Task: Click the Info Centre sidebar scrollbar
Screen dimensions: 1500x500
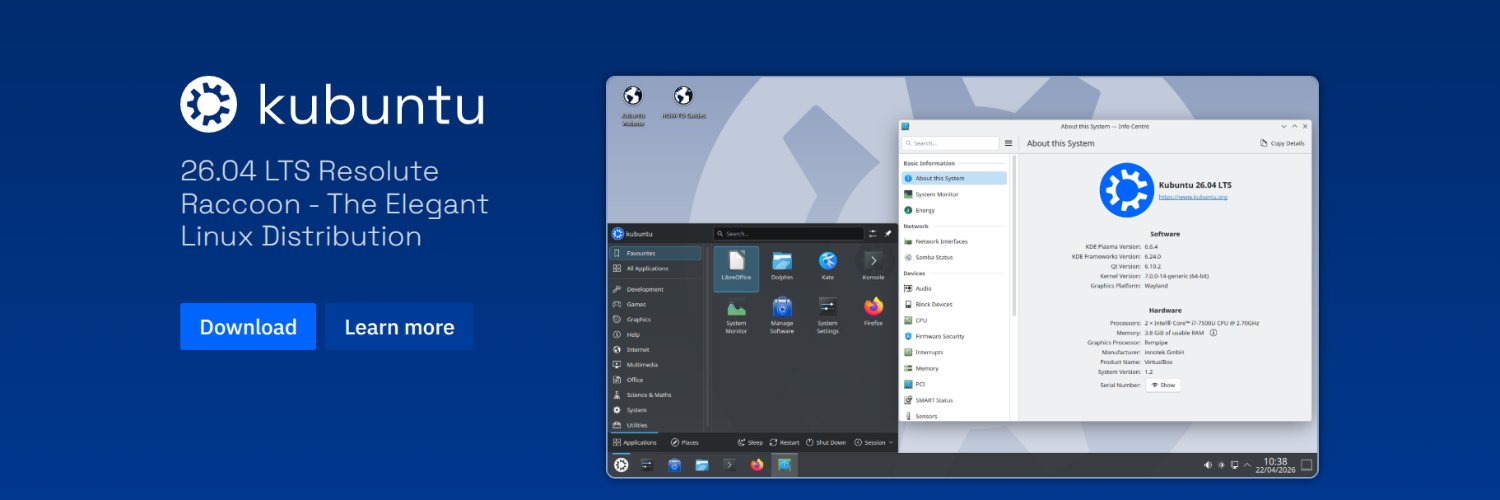Action: coord(1013,235)
